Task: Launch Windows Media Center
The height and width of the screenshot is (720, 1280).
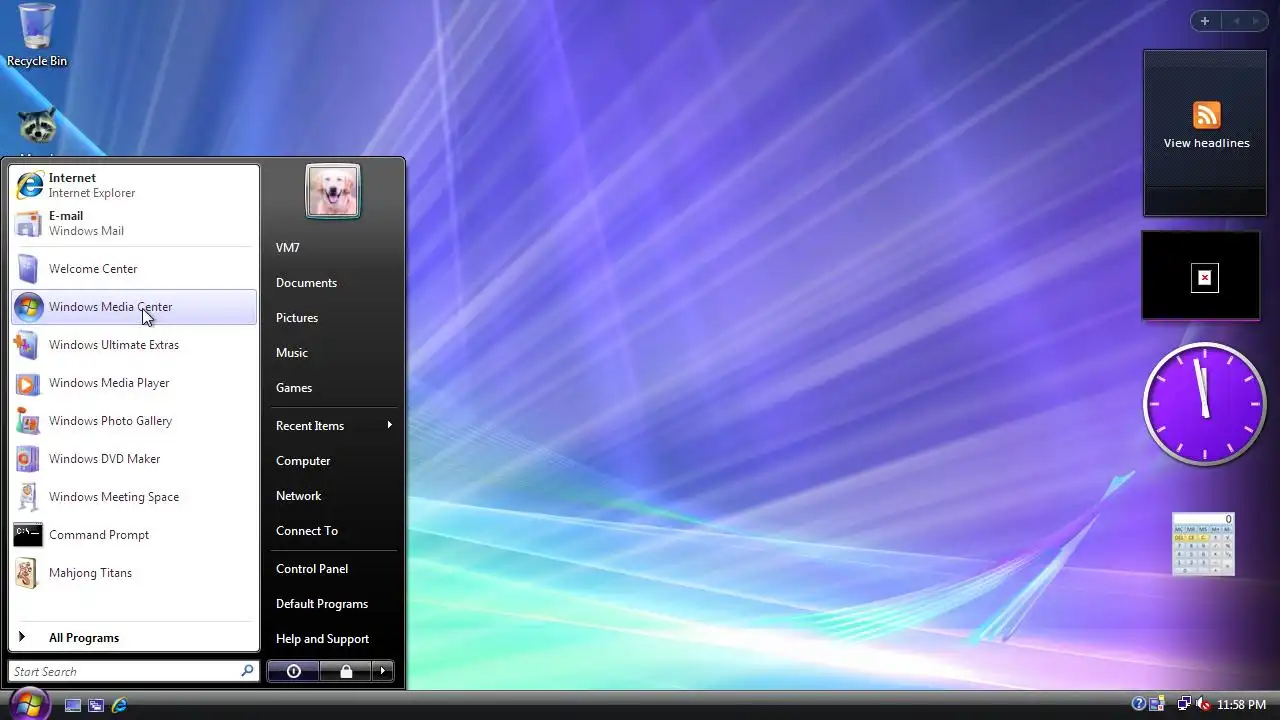Action: (133, 307)
